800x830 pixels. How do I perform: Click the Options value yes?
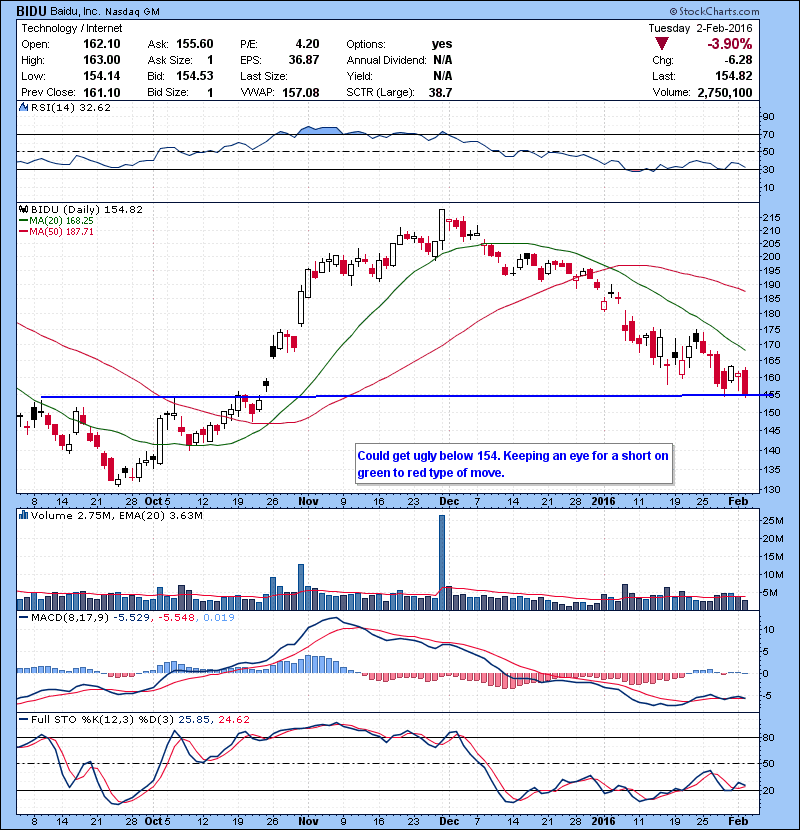(x=442, y=44)
